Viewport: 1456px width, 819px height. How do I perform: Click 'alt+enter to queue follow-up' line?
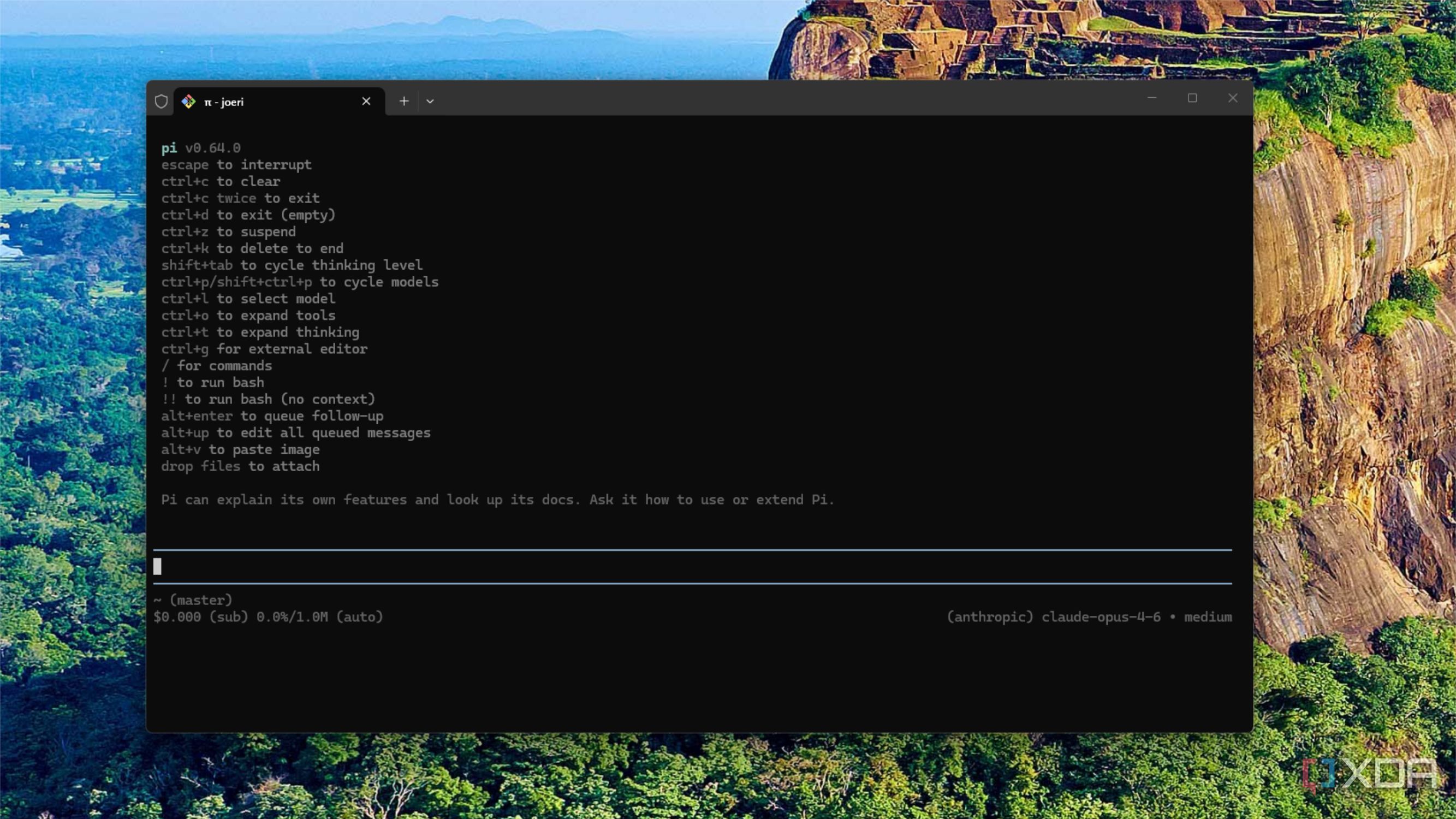coord(272,416)
